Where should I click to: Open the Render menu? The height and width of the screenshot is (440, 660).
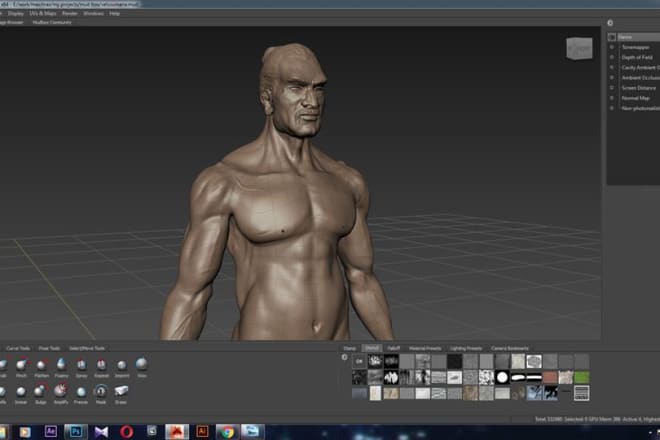[x=70, y=13]
